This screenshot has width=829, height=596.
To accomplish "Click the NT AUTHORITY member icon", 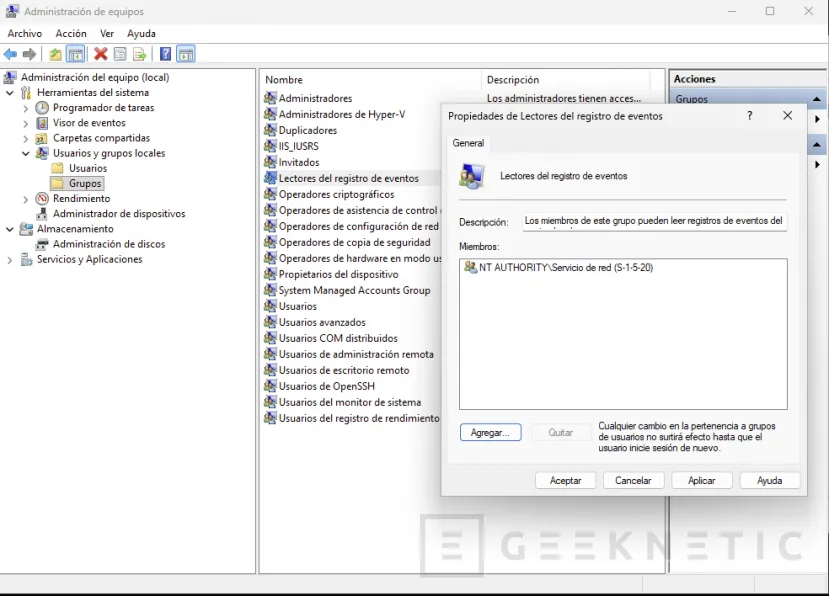I will [x=470, y=268].
